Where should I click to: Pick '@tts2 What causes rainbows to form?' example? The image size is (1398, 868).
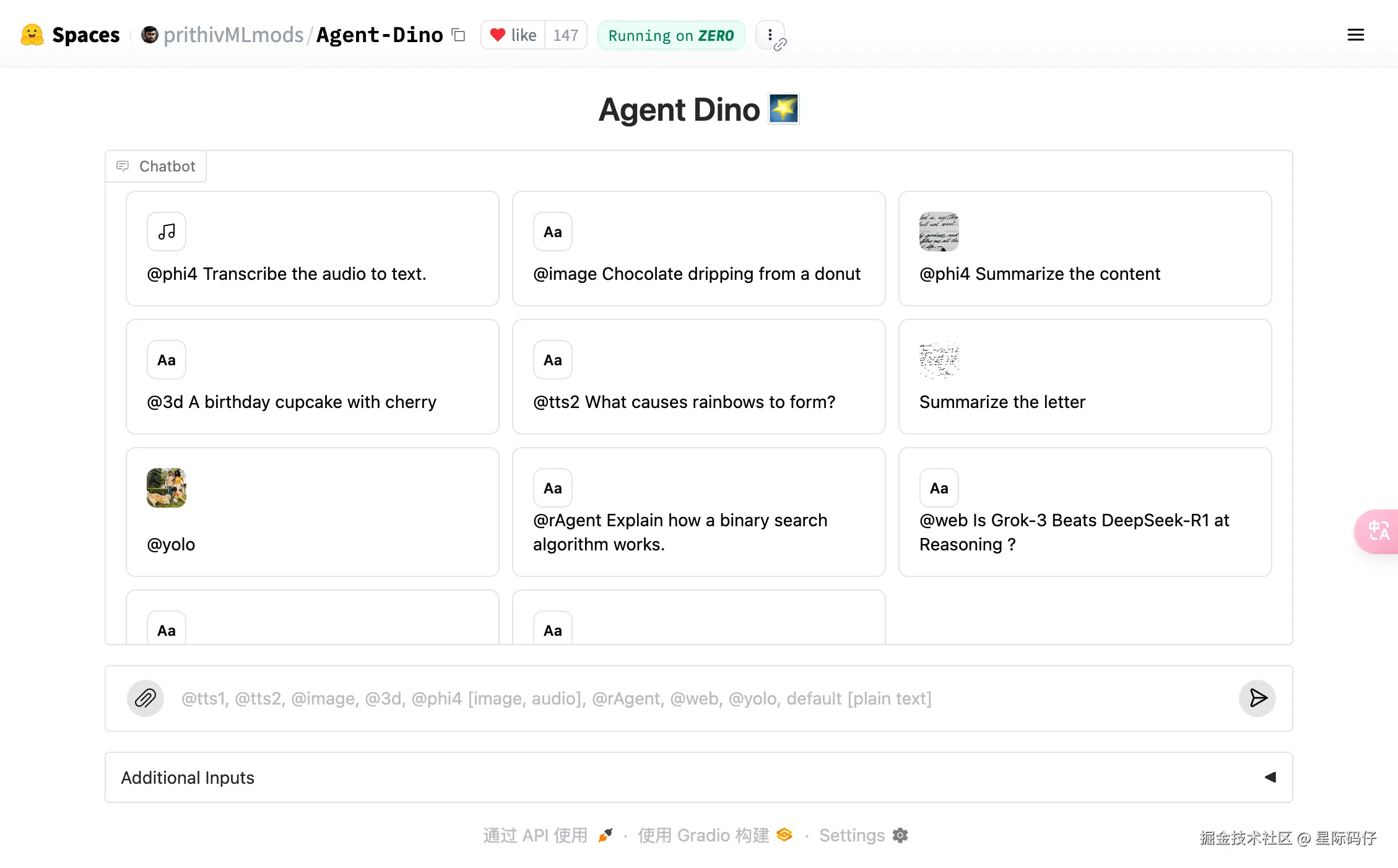click(698, 377)
